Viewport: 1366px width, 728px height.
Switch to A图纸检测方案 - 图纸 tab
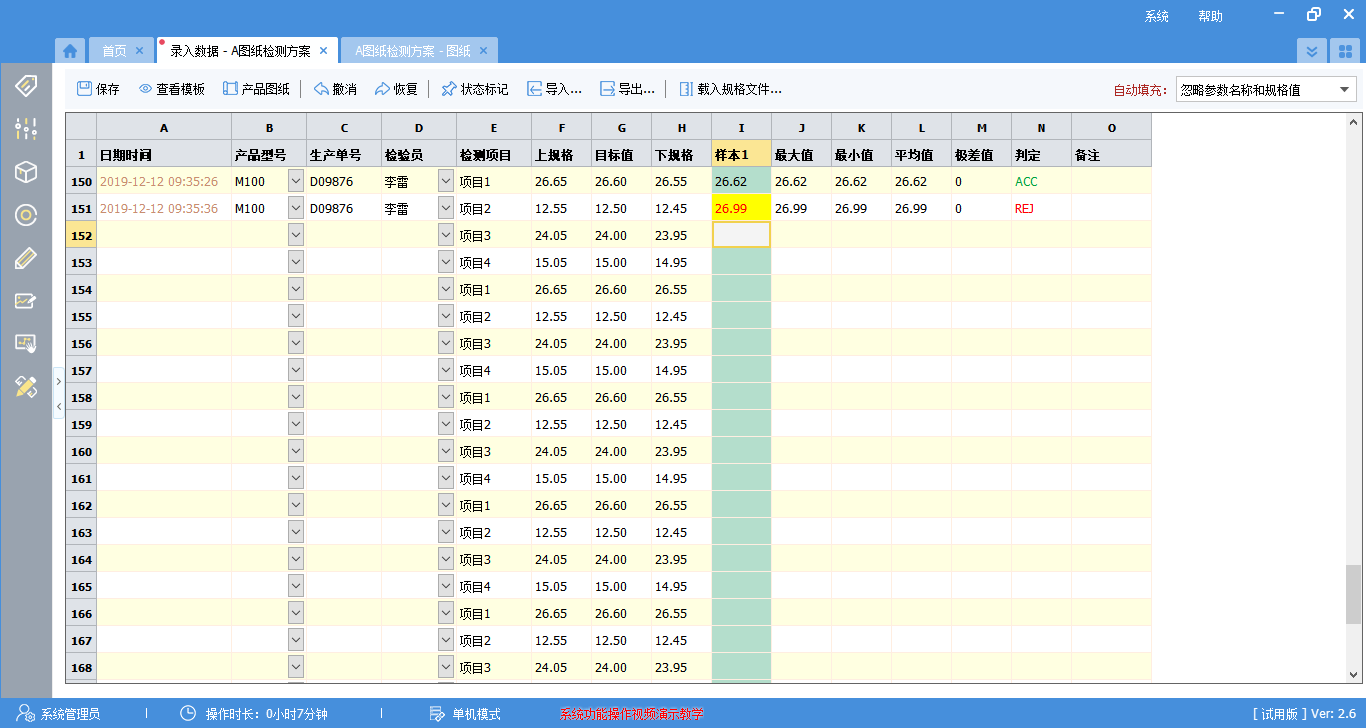tap(412, 51)
